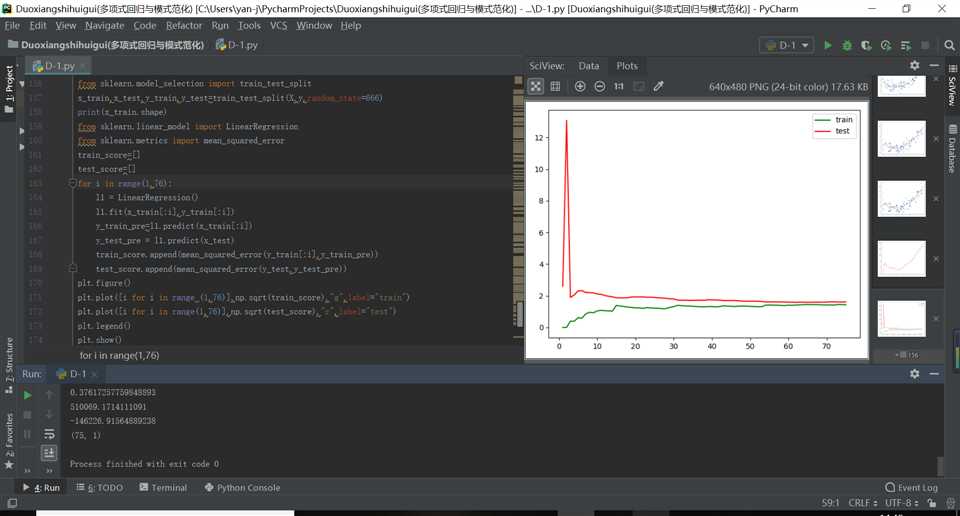Run the D-1 configuration with green play icon
Viewport: 960px width, 516px height.
pyautogui.click(x=828, y=45)
